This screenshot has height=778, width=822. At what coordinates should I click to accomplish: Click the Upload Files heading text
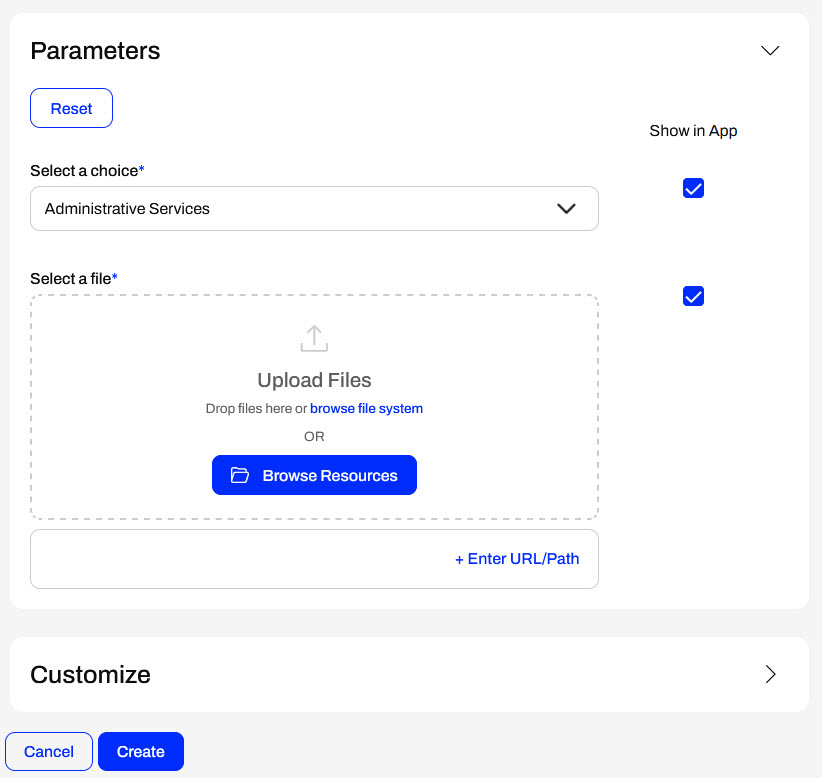click(314, 380)
